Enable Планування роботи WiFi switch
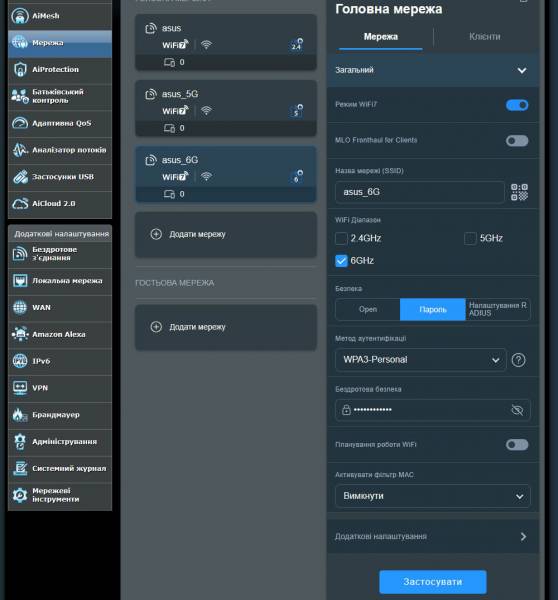This screenshot has height=600, width=558. pos(517,445)
